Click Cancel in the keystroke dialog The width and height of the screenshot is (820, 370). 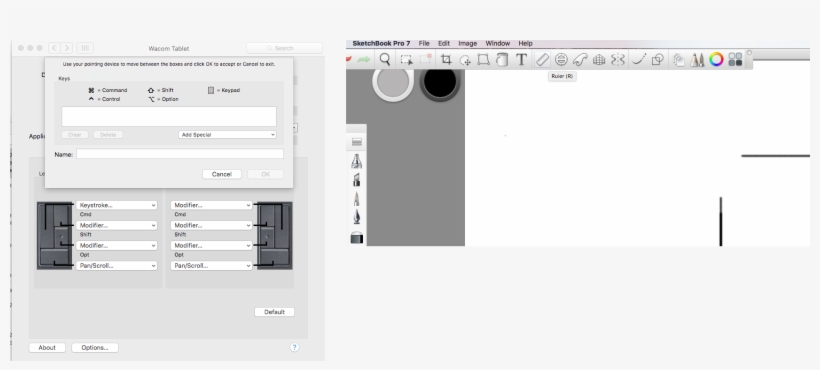(222, 174)
